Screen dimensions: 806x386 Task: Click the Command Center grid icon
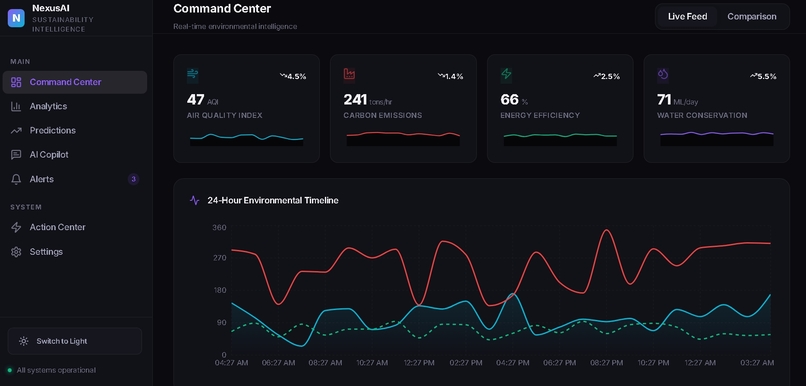click(16, 82)
